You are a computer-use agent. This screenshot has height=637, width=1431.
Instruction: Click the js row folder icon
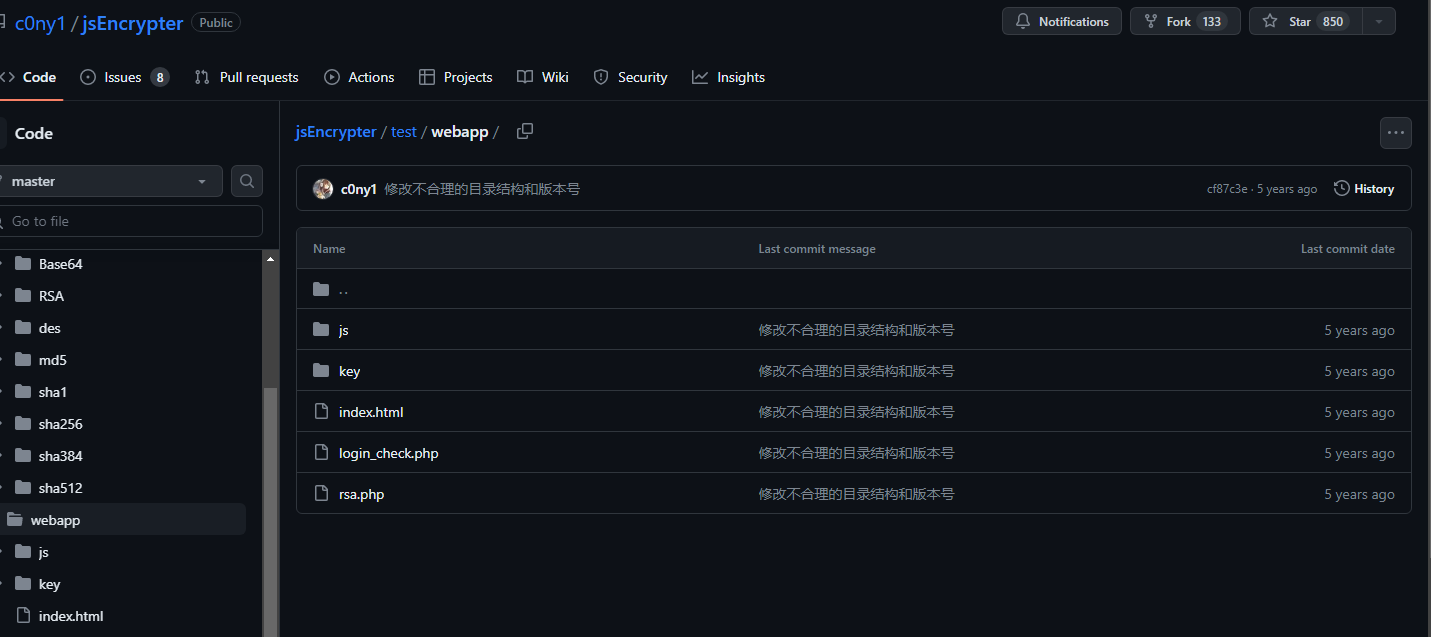(x=321, y=330)
